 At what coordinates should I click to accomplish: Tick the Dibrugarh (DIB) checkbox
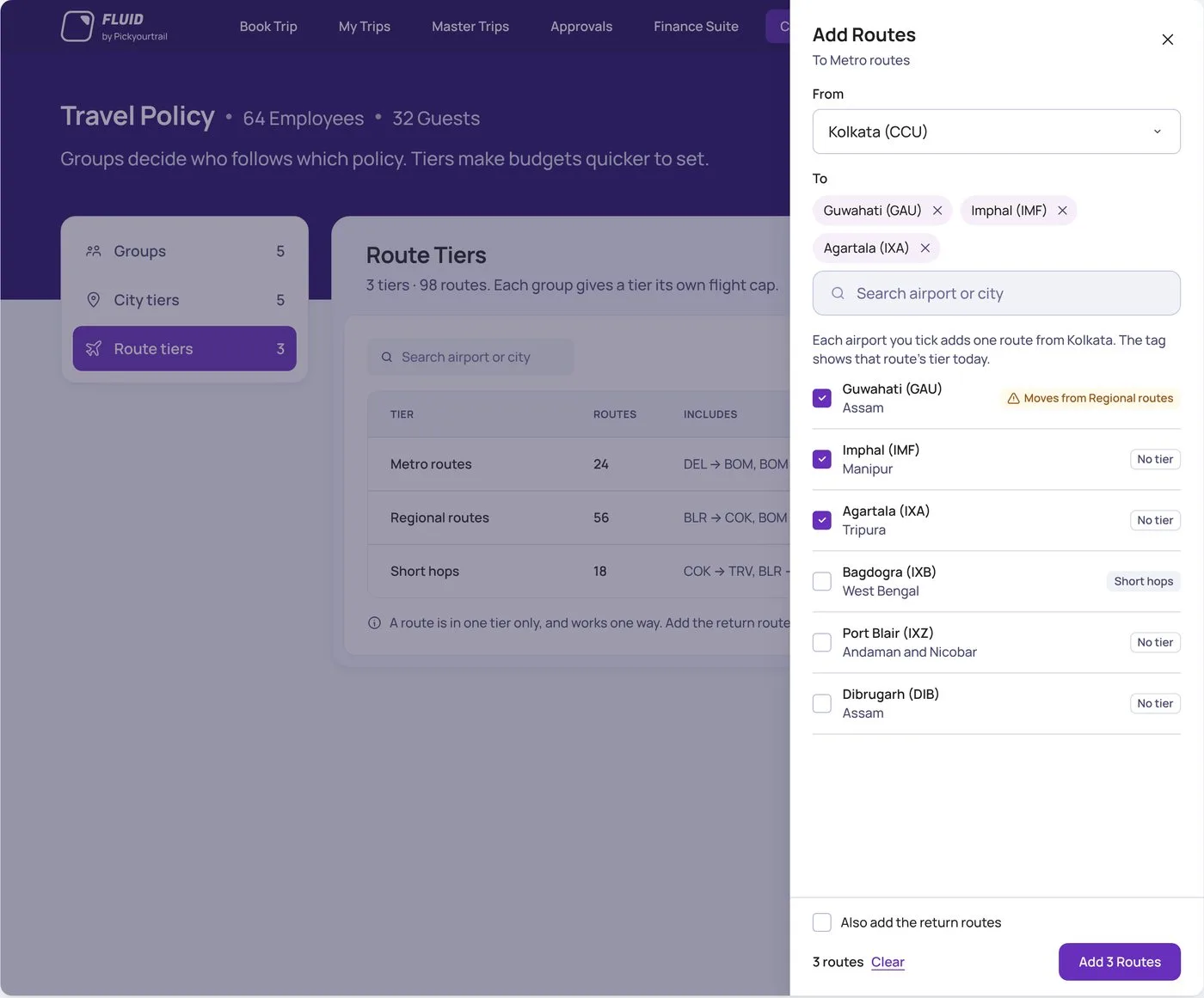pyautogui.click(x=822, y=703)
